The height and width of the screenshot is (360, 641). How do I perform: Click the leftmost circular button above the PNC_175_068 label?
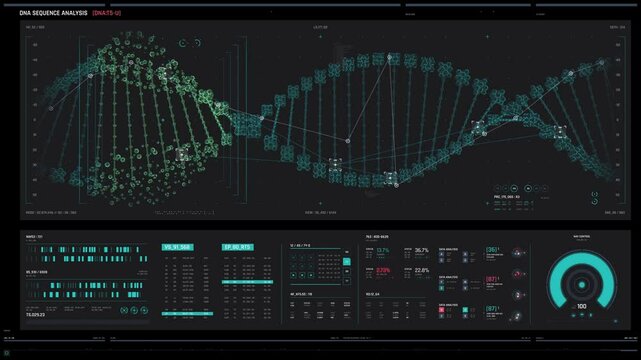pyautogui.click(x=498, y=188)
